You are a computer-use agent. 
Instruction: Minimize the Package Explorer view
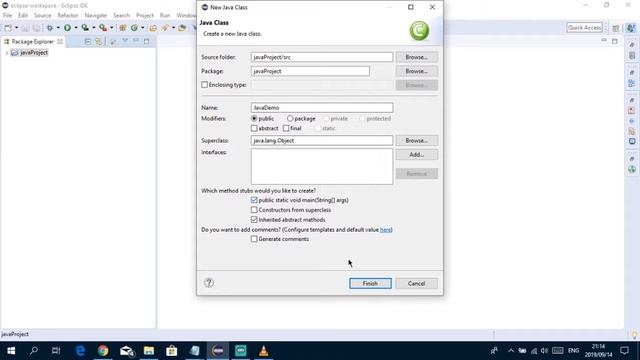136,41
